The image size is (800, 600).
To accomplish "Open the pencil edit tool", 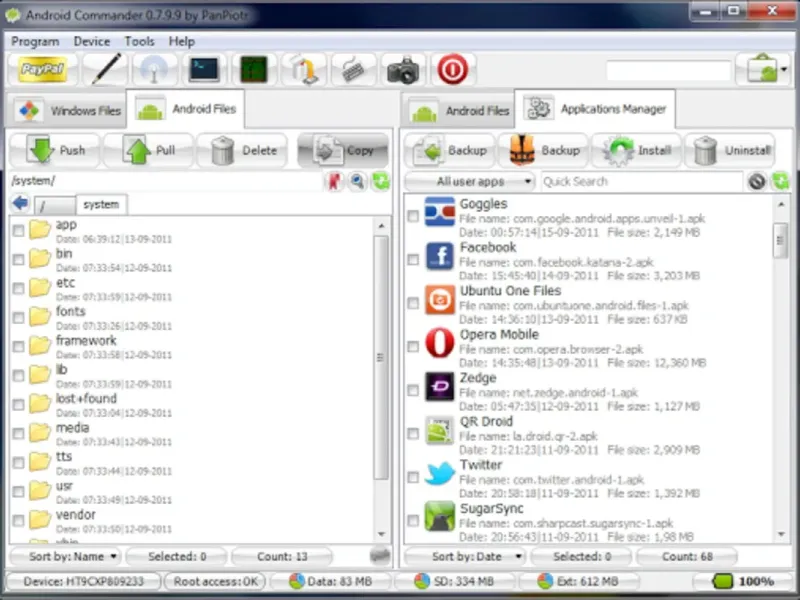I will pyautogui.click(x=105, y=69).
